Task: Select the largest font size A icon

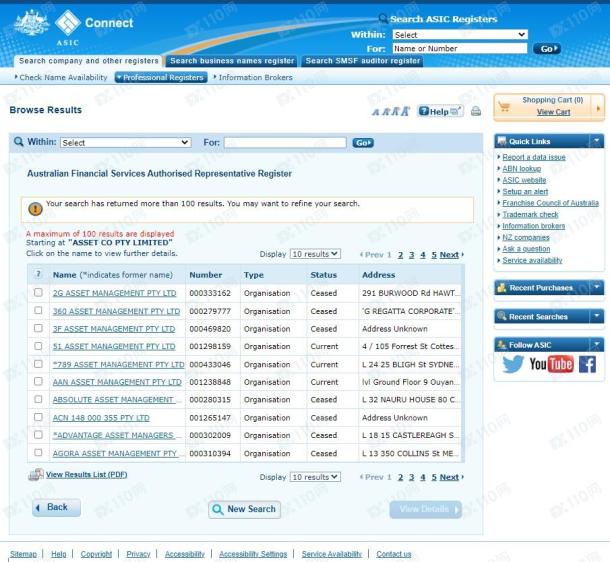Action: pos(405,112)
